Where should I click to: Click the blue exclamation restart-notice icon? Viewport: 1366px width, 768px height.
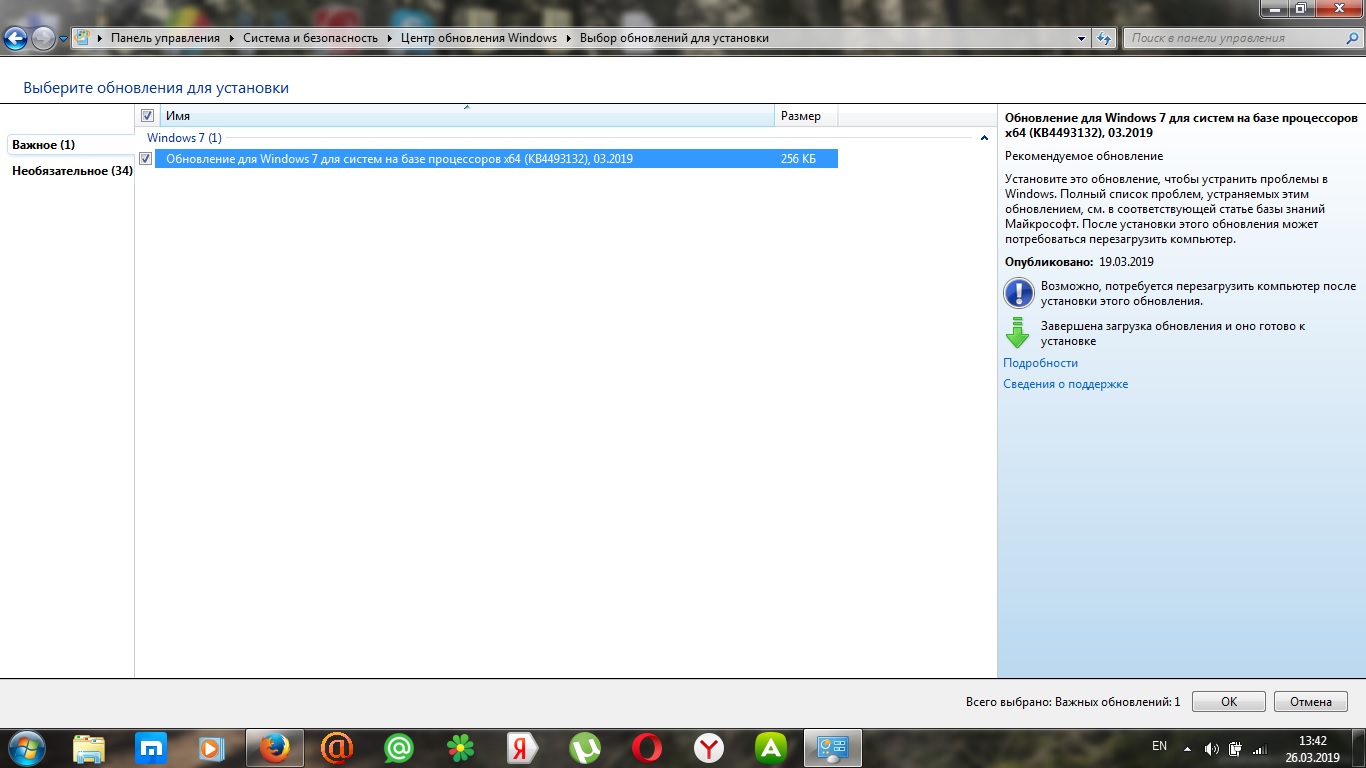coord(1018,293)
